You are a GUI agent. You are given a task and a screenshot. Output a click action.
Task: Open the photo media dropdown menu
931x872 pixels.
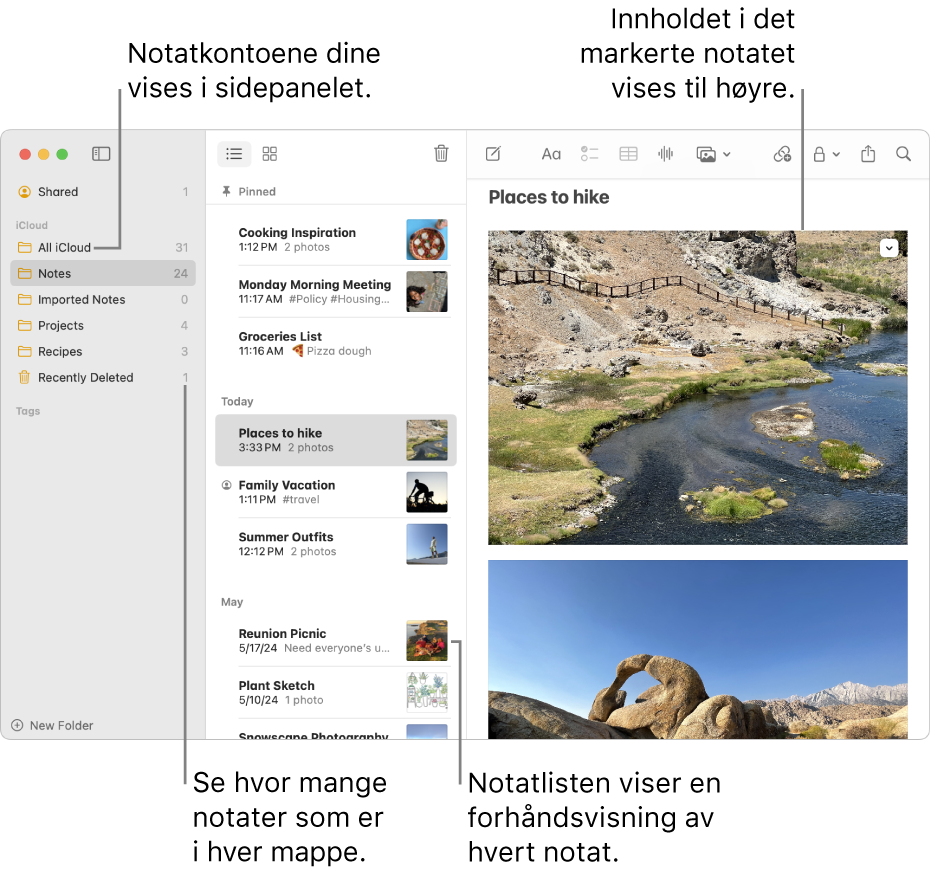tap(714, 154)
